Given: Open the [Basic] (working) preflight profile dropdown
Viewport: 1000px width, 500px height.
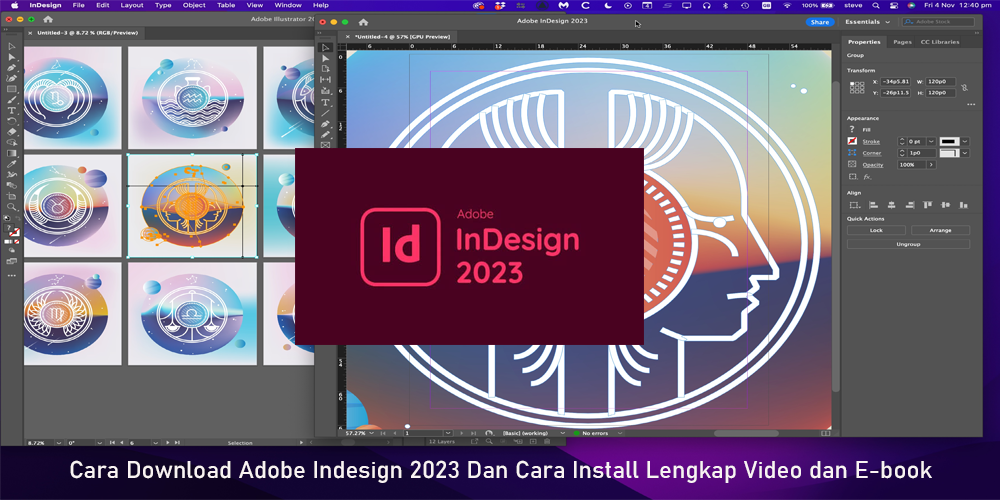Looking at the screenshot, I should click(x=562, y=433).
